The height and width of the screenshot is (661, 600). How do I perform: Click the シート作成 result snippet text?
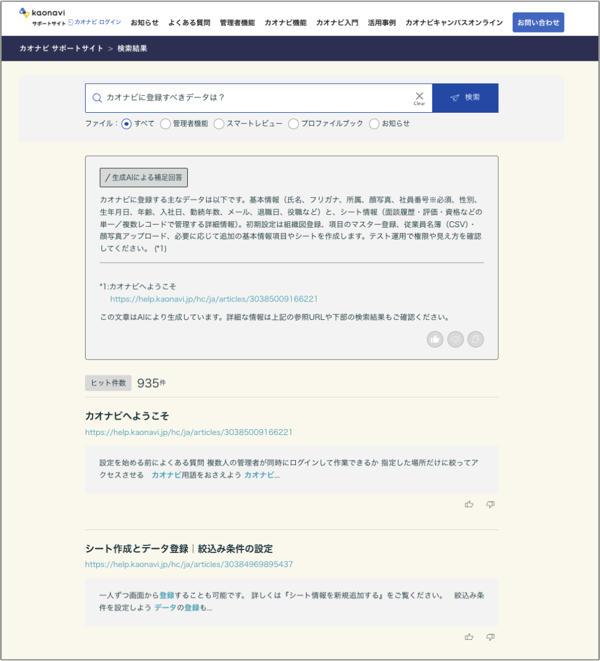(291, 602)
